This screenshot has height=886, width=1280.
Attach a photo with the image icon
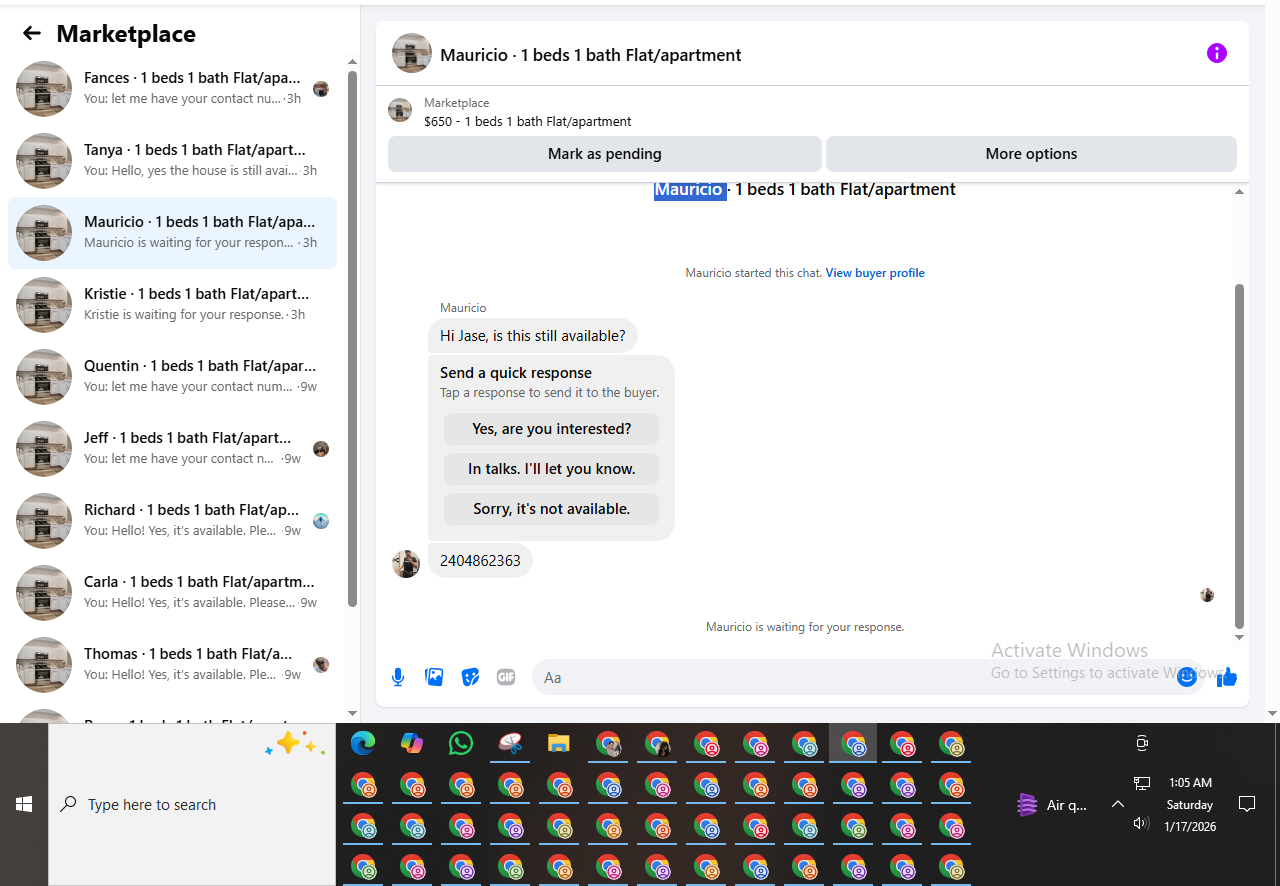(x=434, y=677)
